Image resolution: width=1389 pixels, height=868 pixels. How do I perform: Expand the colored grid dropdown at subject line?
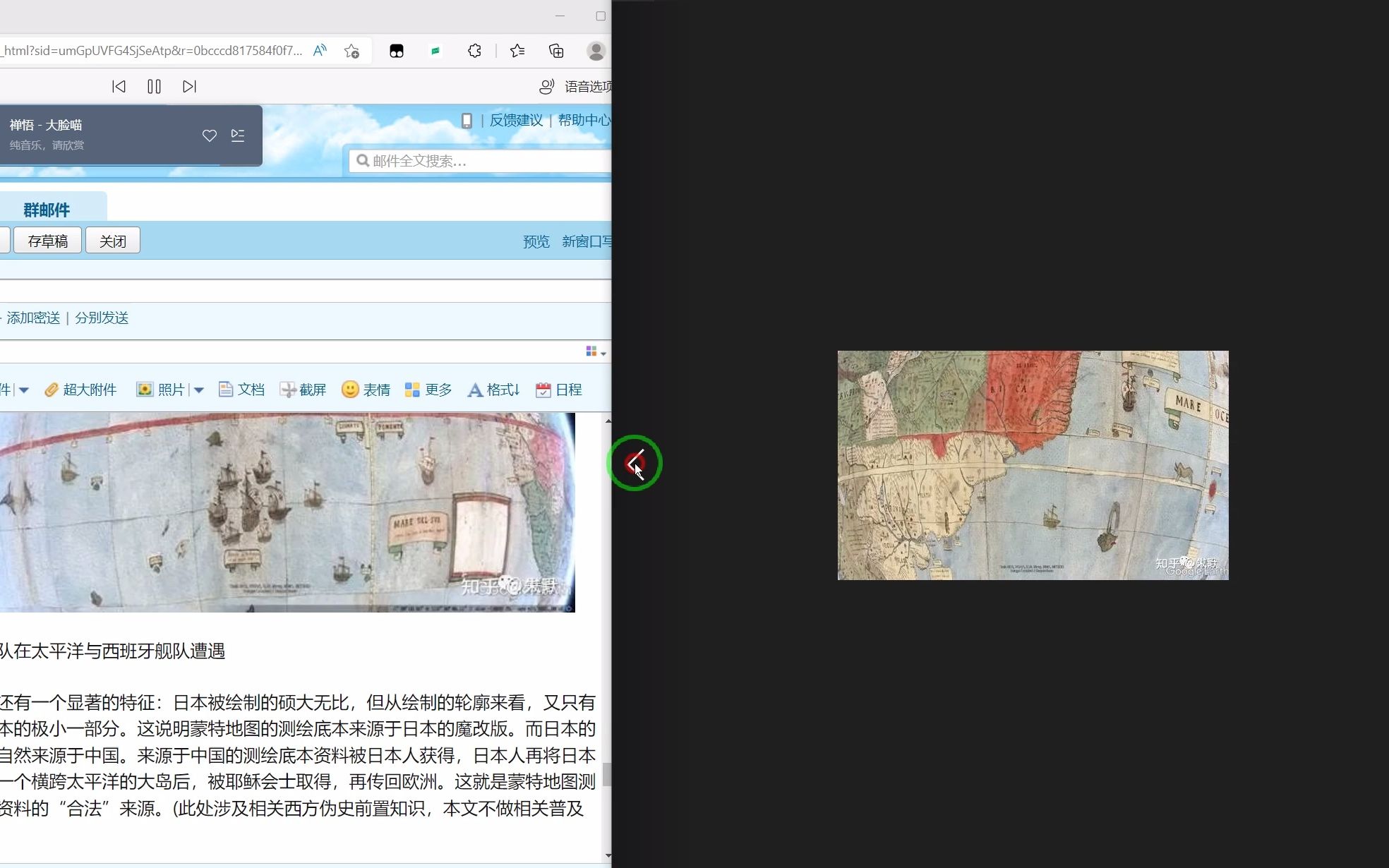[596, 351]
